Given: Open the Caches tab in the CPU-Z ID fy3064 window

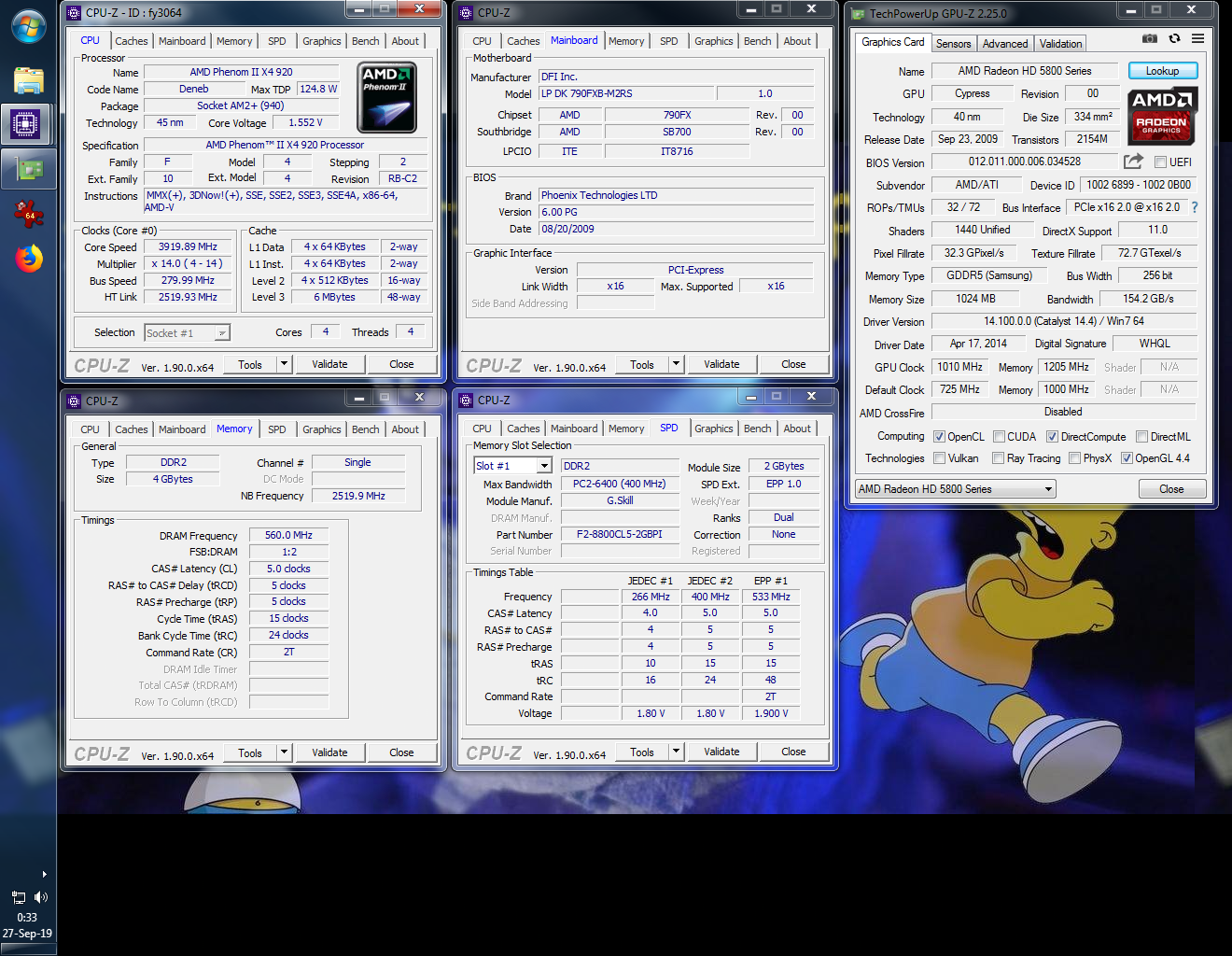Looking at the screenshot, I should pos(131,41).
